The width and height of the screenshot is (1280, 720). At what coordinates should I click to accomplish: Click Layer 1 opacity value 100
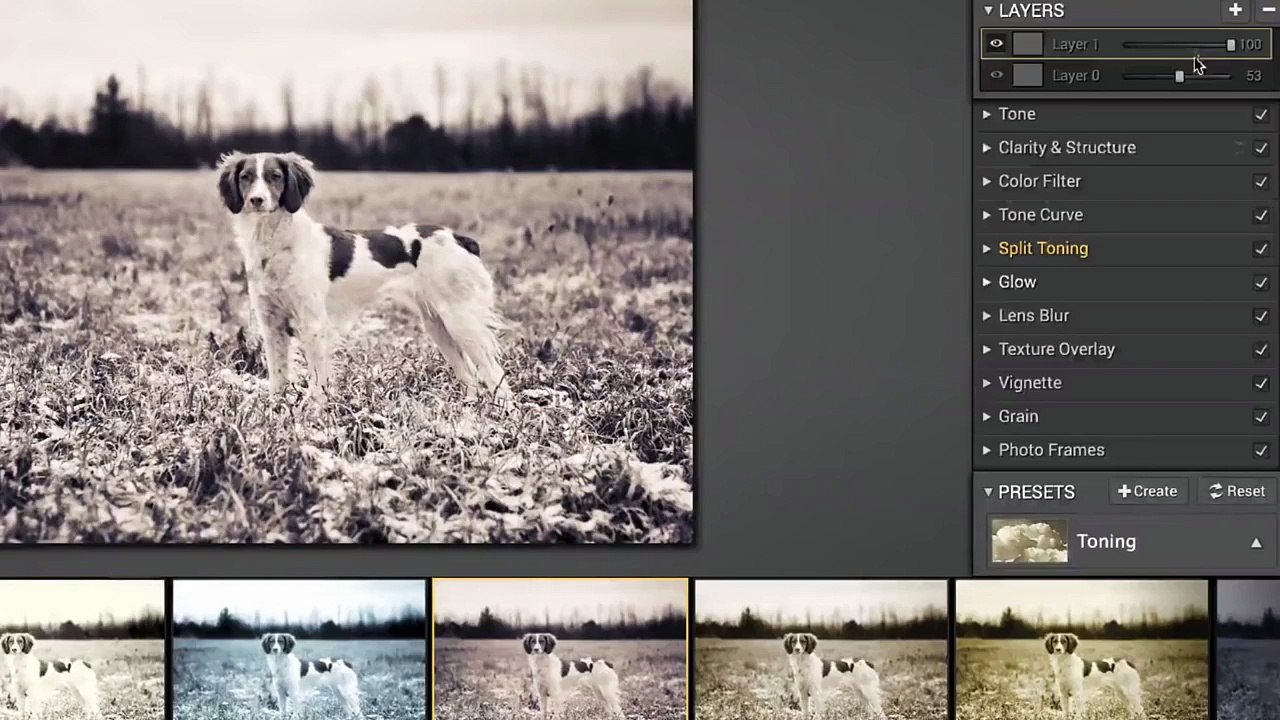pyautogui.click(x=1250, y=45)
